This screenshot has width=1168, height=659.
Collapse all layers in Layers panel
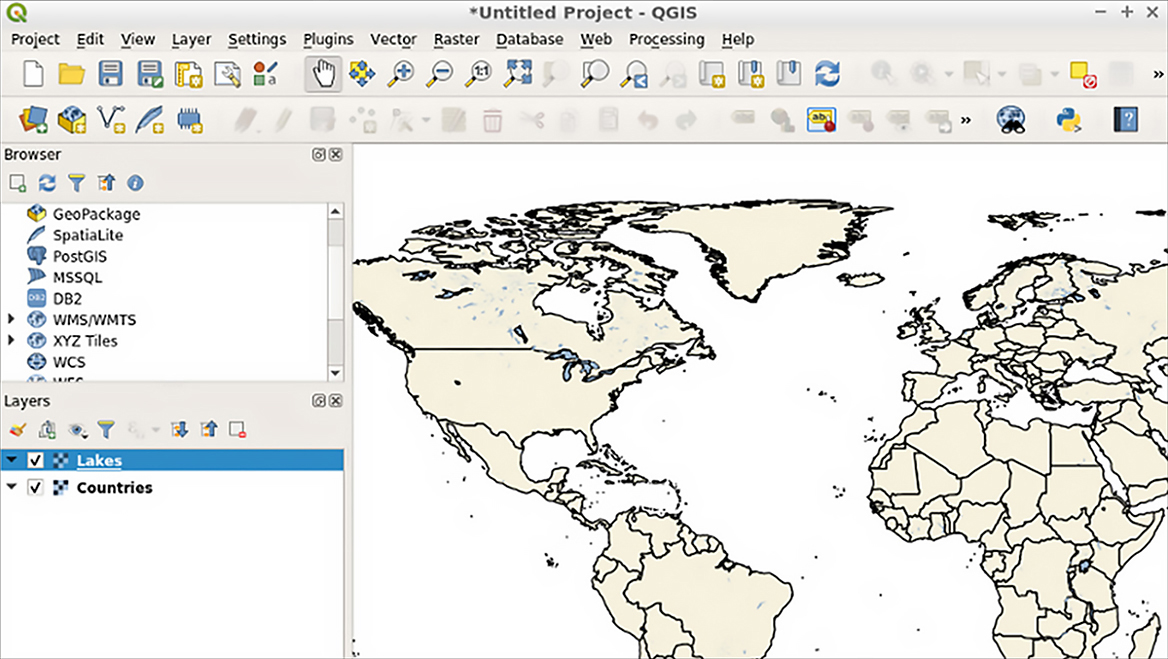tap(209, 430)
